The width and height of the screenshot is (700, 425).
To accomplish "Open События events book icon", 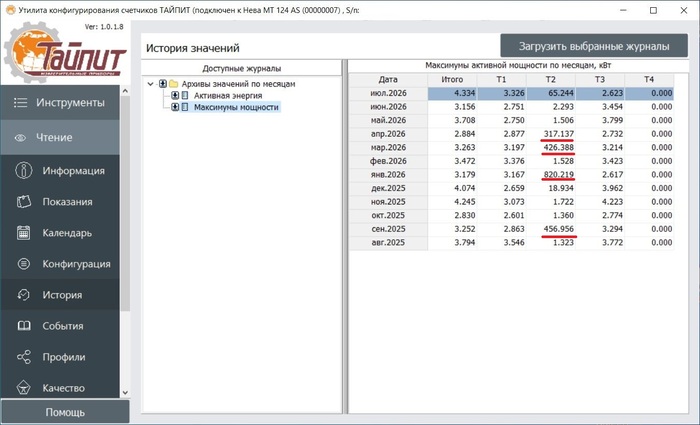I will pos(24,326).
